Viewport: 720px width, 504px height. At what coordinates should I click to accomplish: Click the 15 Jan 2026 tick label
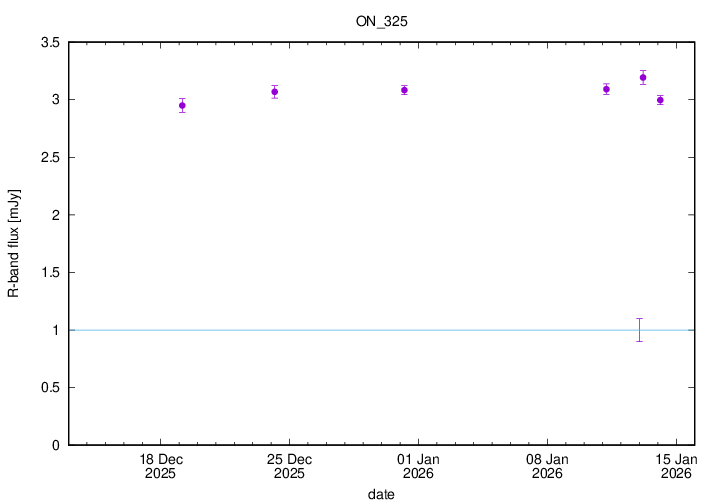pos(676,466)
